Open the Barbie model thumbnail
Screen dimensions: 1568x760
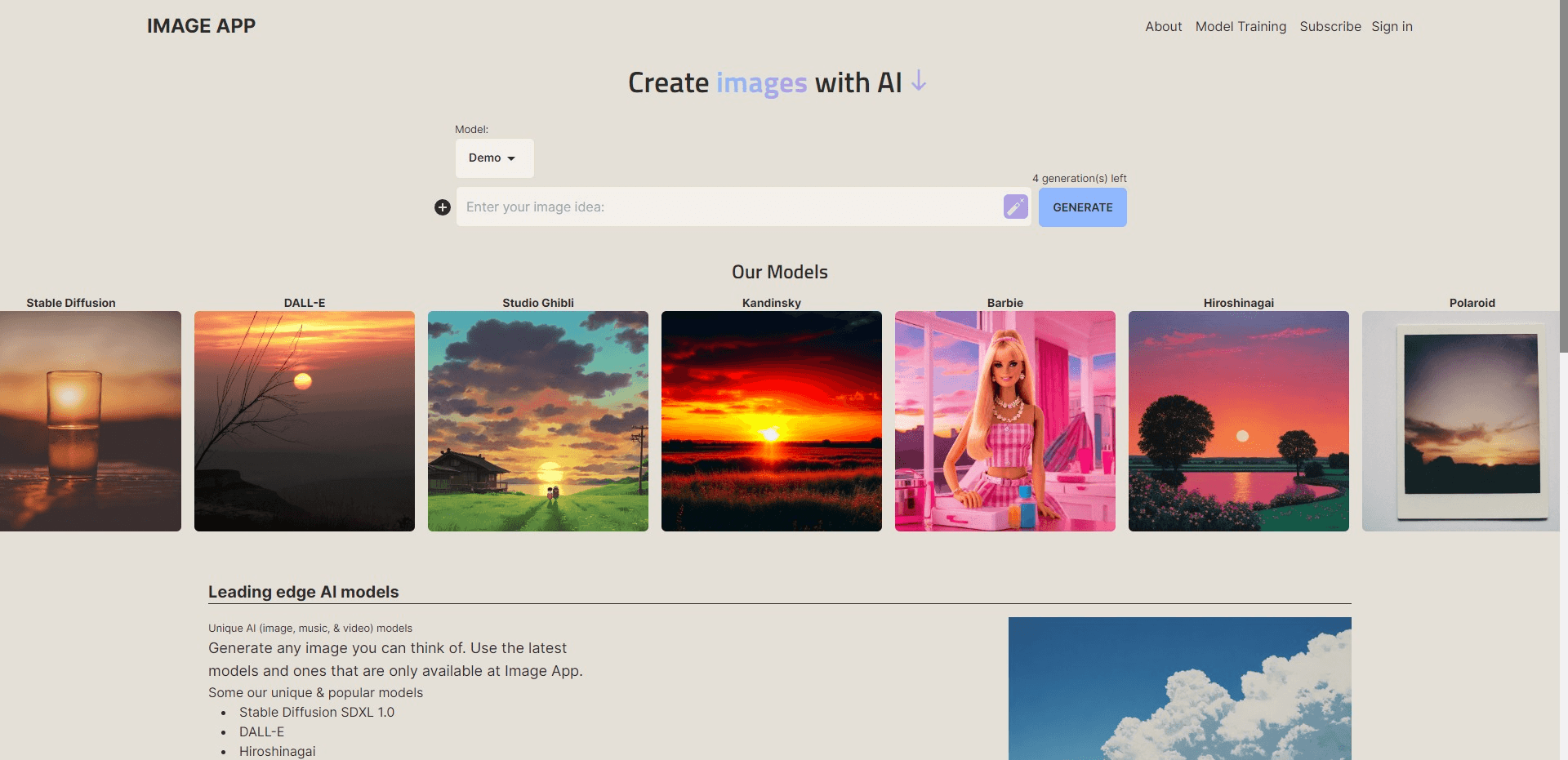point(1004,421)
